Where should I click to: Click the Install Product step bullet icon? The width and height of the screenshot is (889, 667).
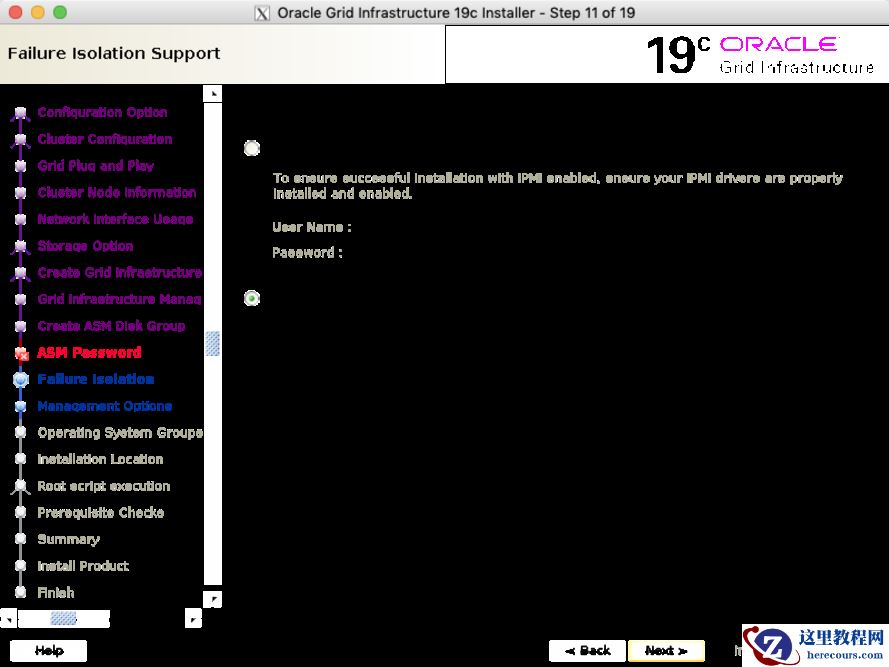(20, 566)
